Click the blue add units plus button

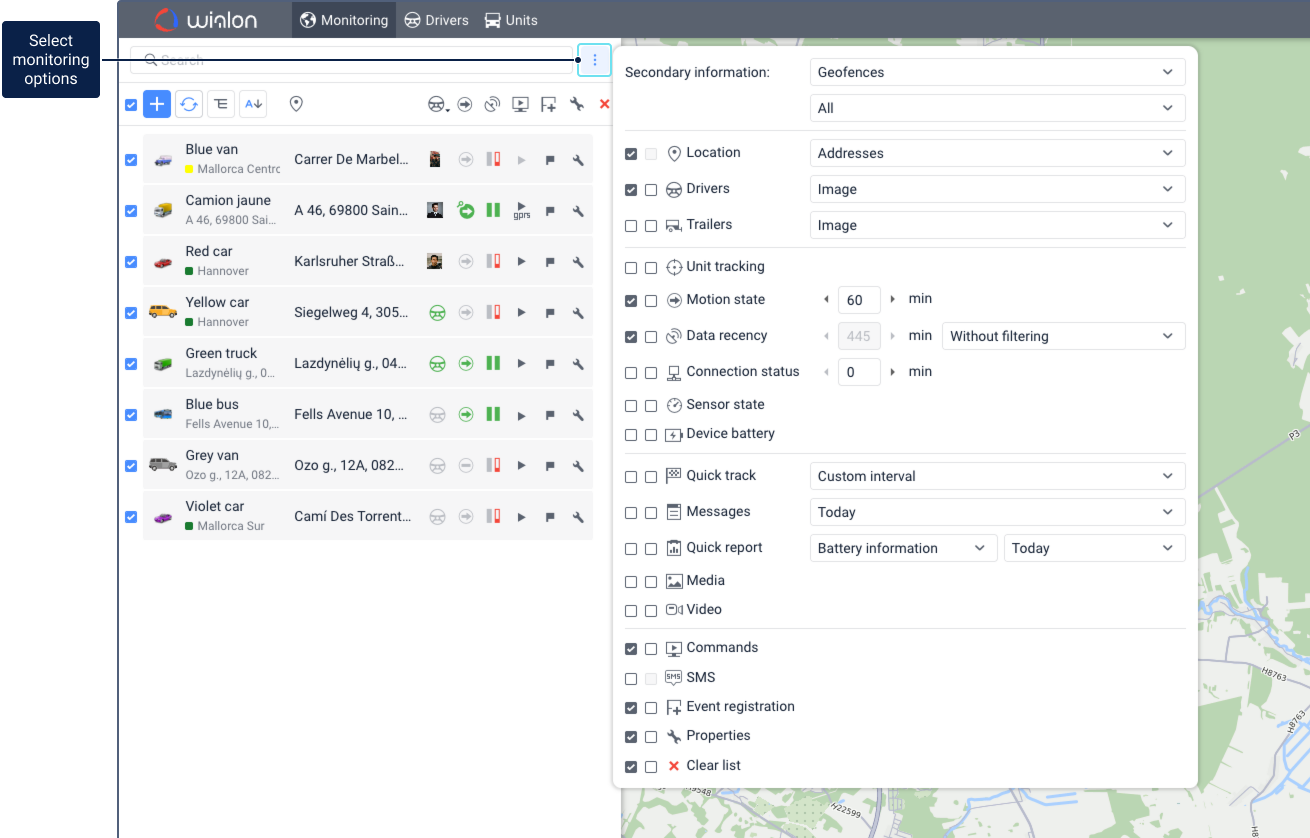coord(157,104)
